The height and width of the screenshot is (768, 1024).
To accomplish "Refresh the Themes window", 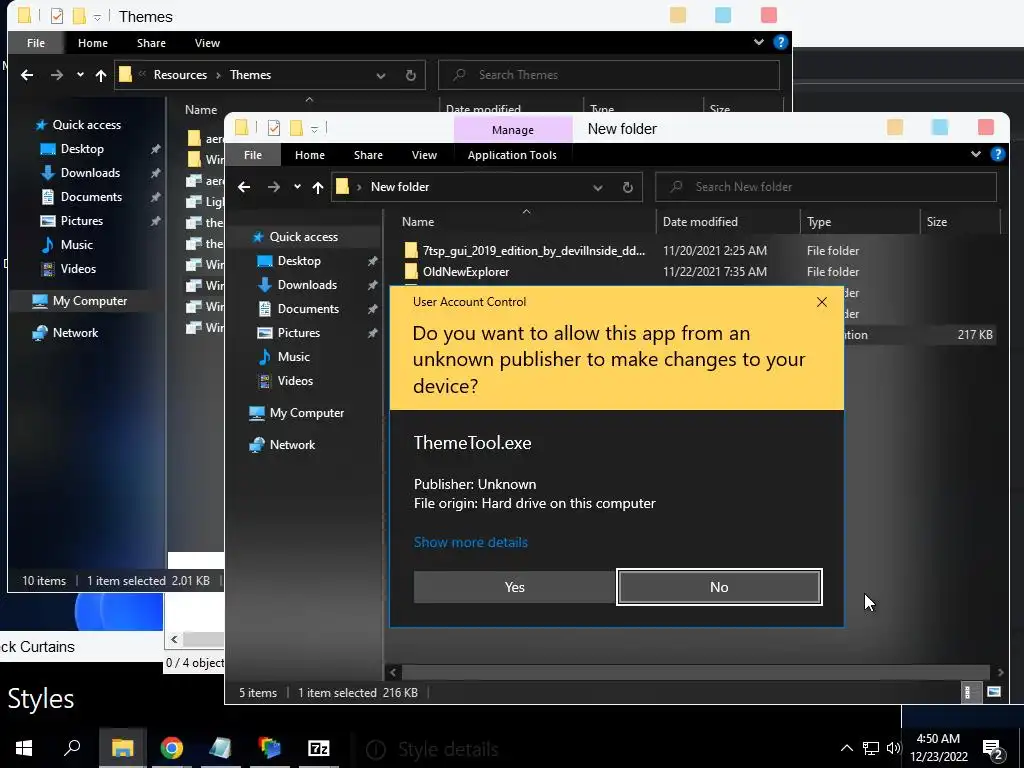I will coord(411,76).
